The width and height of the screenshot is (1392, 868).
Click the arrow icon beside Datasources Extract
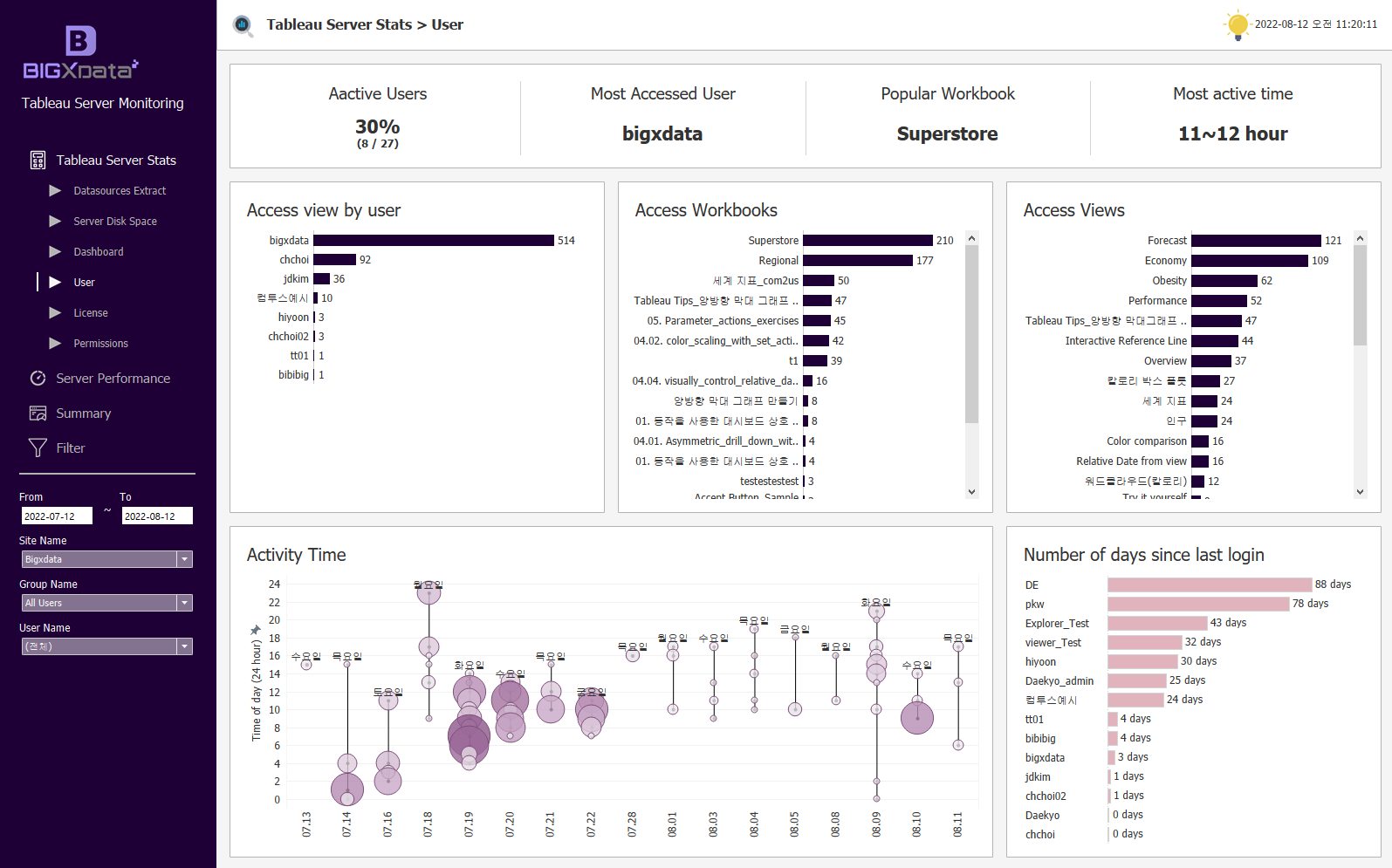coord(55,190)
